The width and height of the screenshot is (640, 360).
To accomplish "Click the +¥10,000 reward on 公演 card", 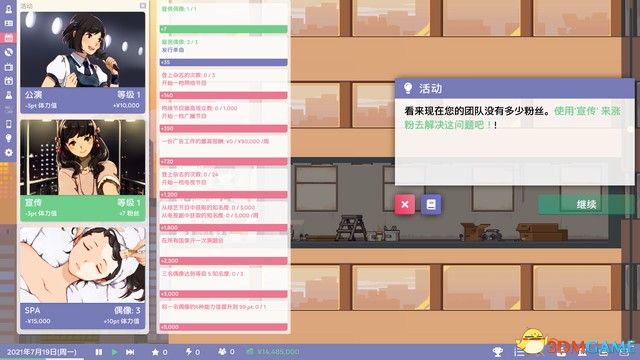I will click(x=126, y=105).
